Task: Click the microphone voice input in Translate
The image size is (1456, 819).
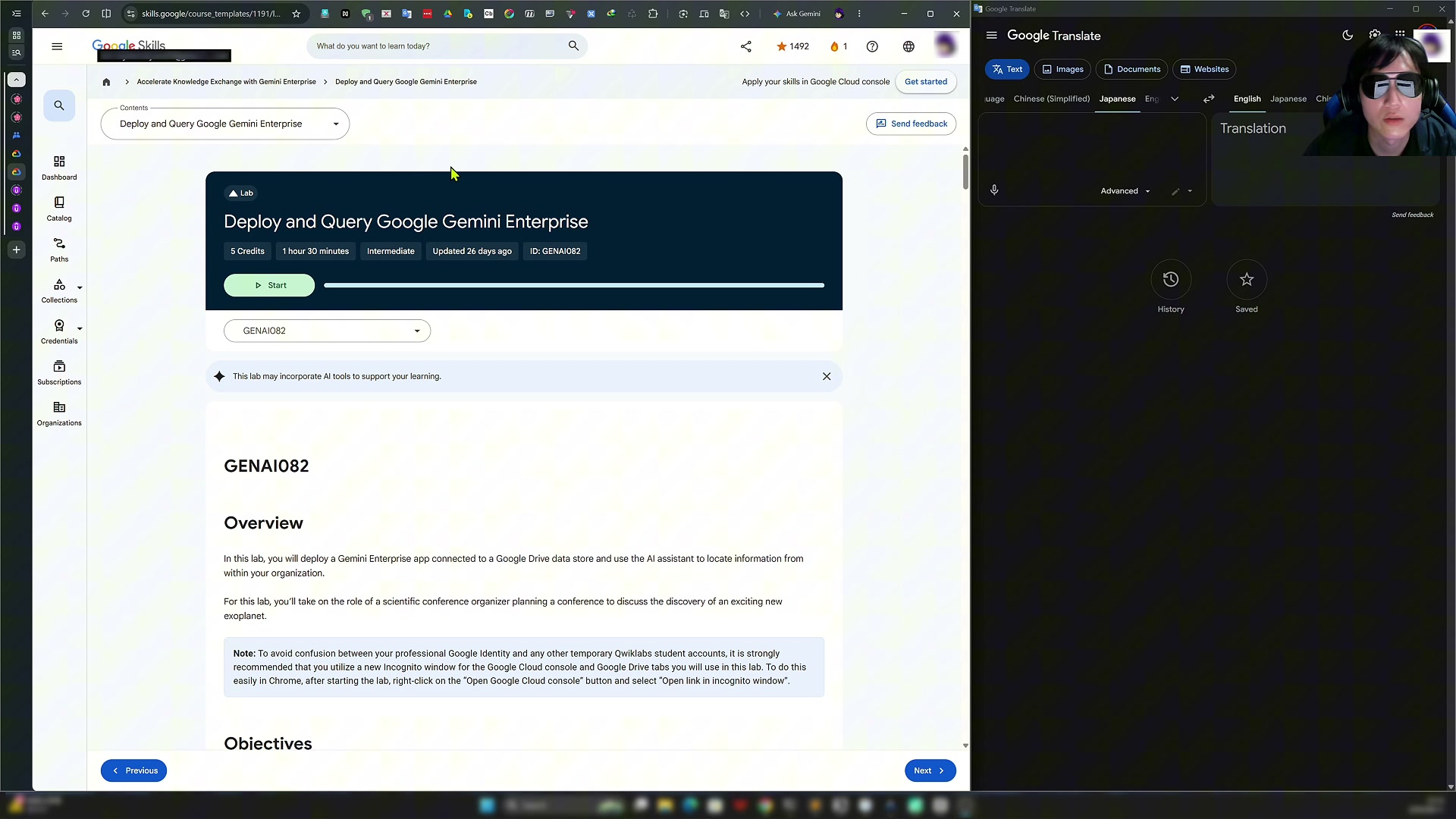Action: (994, 190)
